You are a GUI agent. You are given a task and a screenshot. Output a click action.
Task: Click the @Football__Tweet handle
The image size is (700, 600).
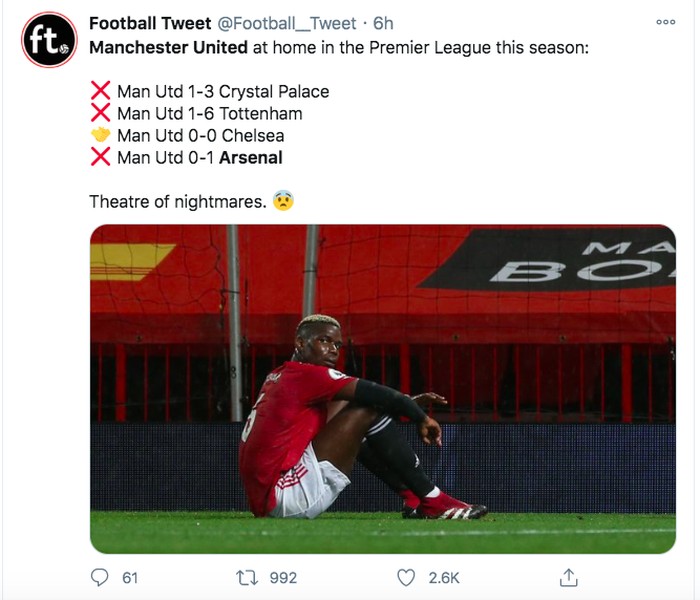click(287, 24)
